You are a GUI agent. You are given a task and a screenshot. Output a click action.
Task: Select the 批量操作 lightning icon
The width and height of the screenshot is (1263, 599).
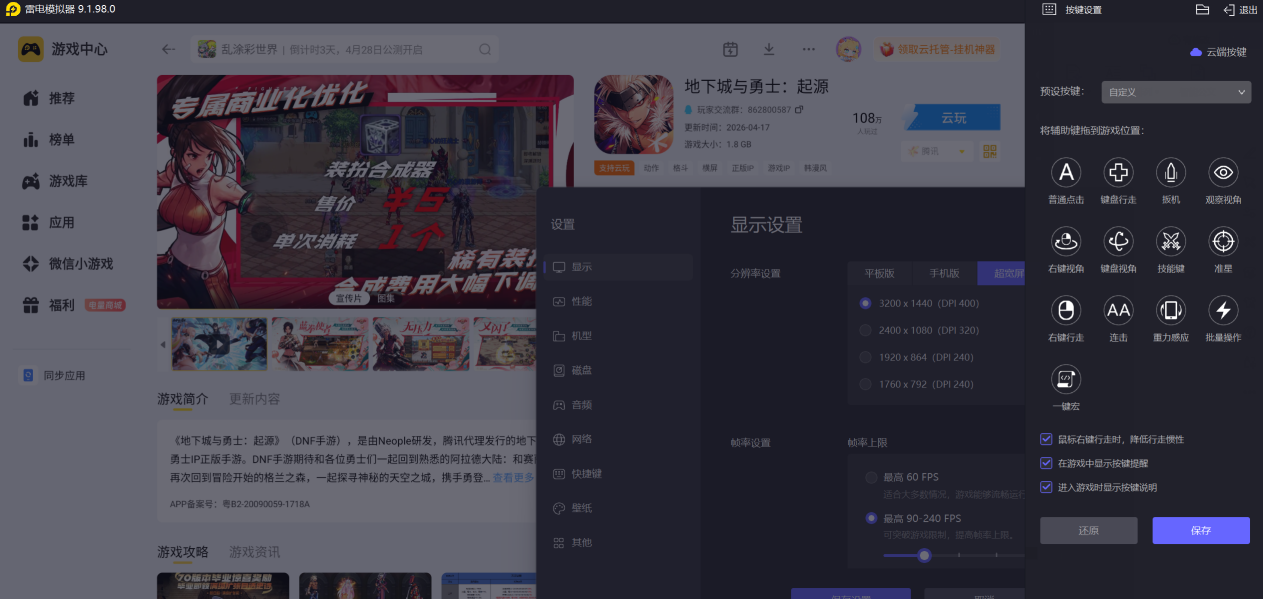point(1223,310)
